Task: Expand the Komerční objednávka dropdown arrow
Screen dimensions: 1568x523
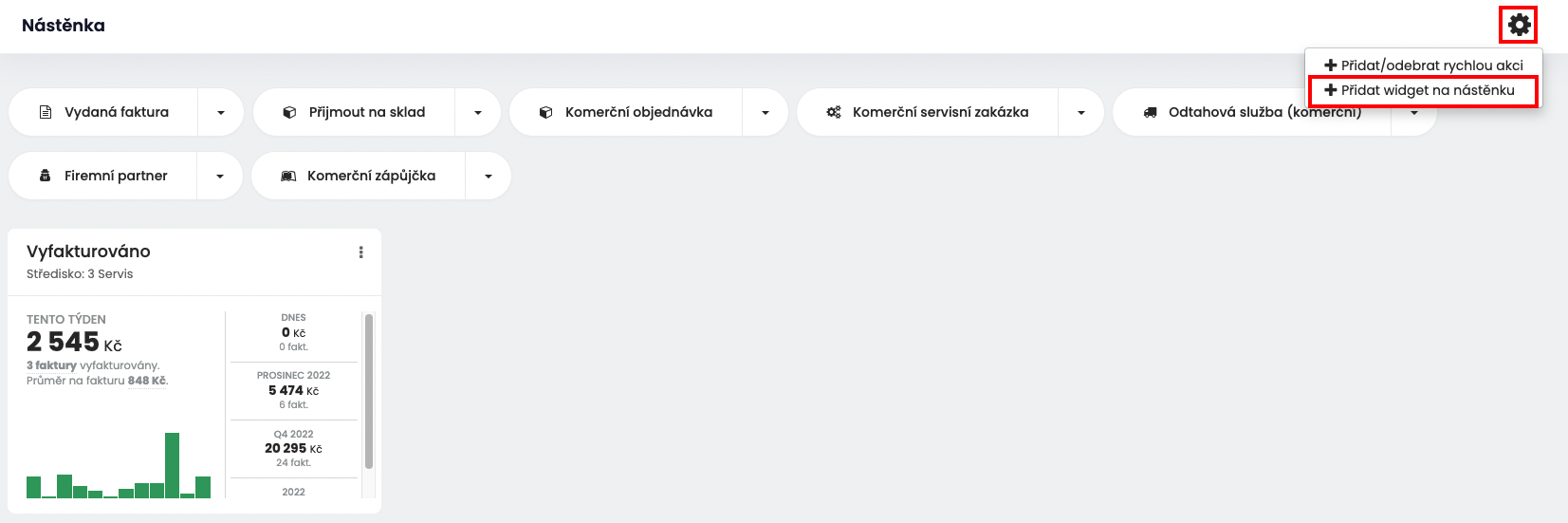Action: pos(766,112)
